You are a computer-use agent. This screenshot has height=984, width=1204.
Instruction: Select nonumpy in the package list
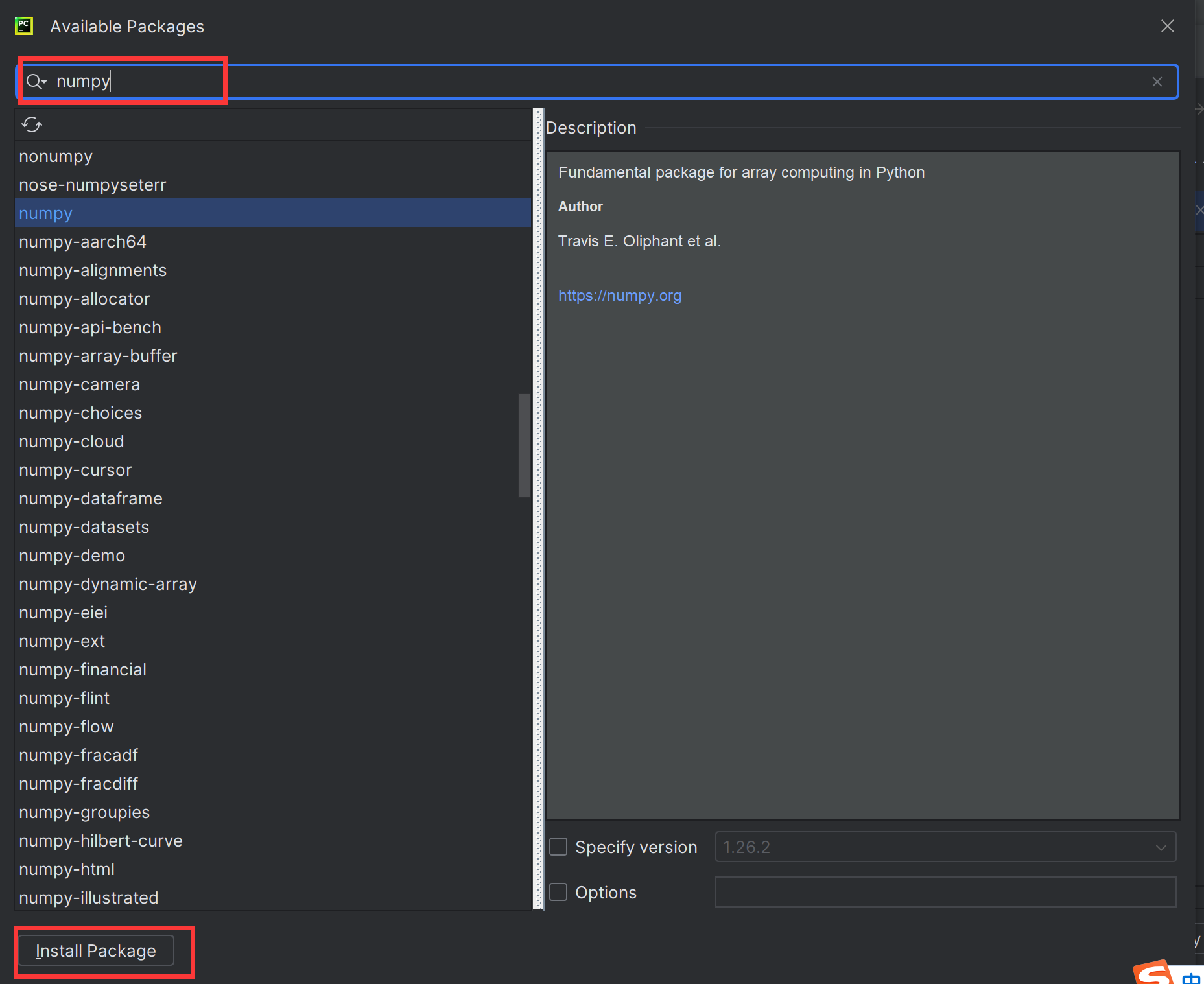click(x=273, y=156)
